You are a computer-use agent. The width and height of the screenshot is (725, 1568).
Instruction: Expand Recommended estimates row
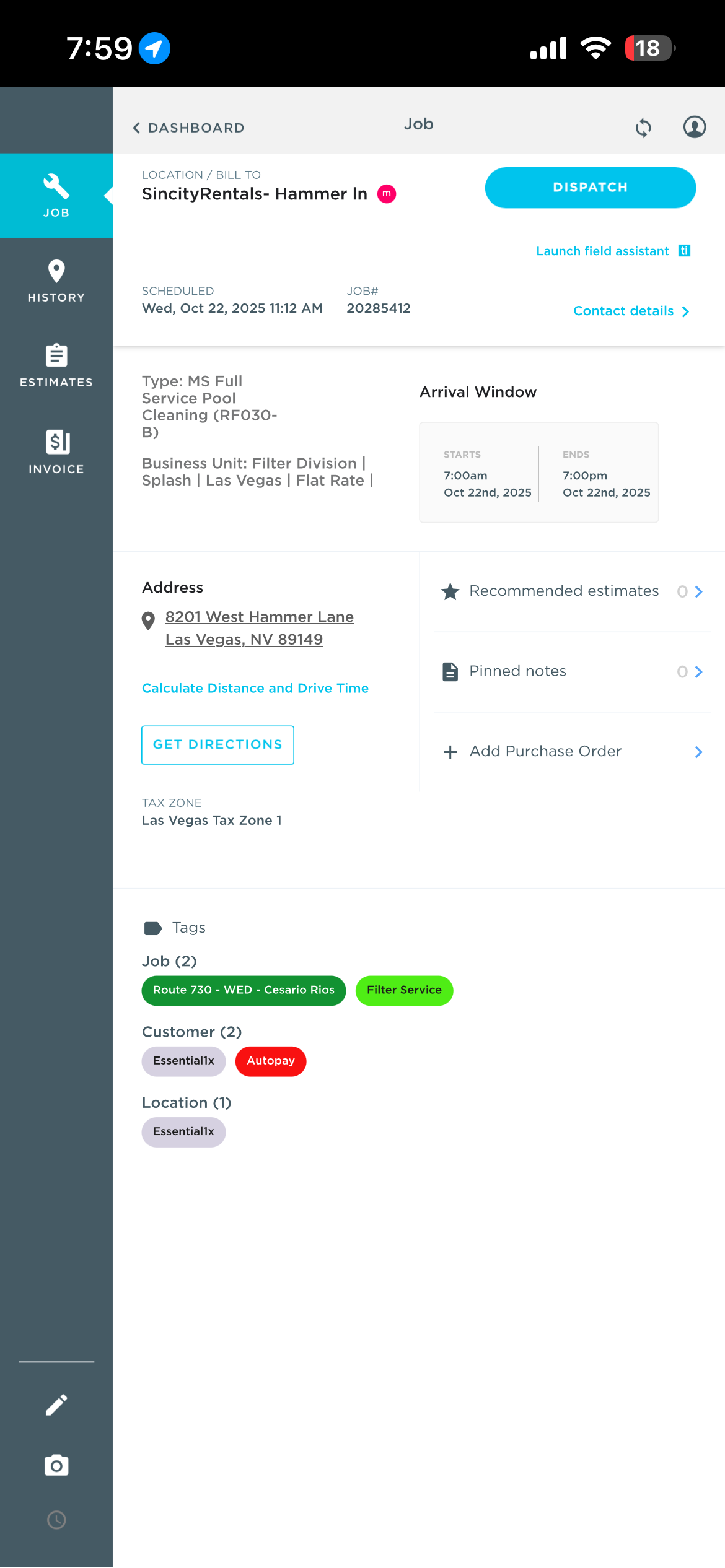click(x=572, y=591)
